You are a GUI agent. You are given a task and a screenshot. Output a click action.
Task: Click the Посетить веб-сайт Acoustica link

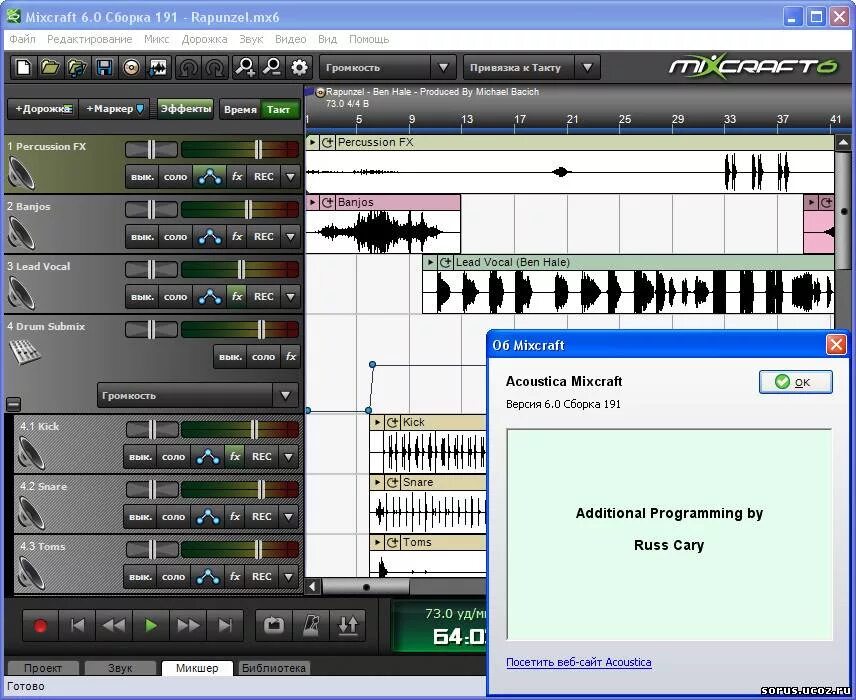579,662
